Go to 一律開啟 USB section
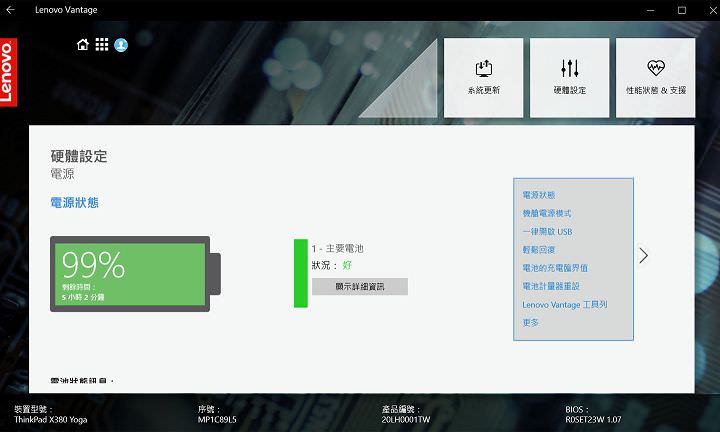 [x=547, y=232]
